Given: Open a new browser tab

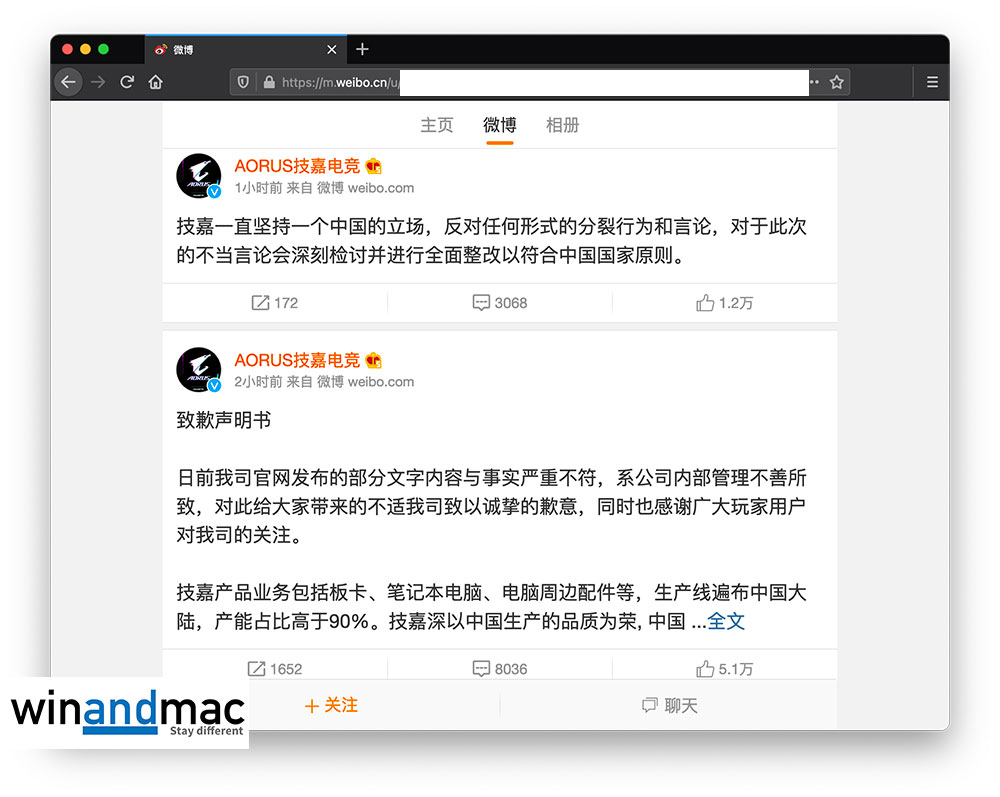Looking at the screenshot, I should pyautogui.click(x=362, y=49).
